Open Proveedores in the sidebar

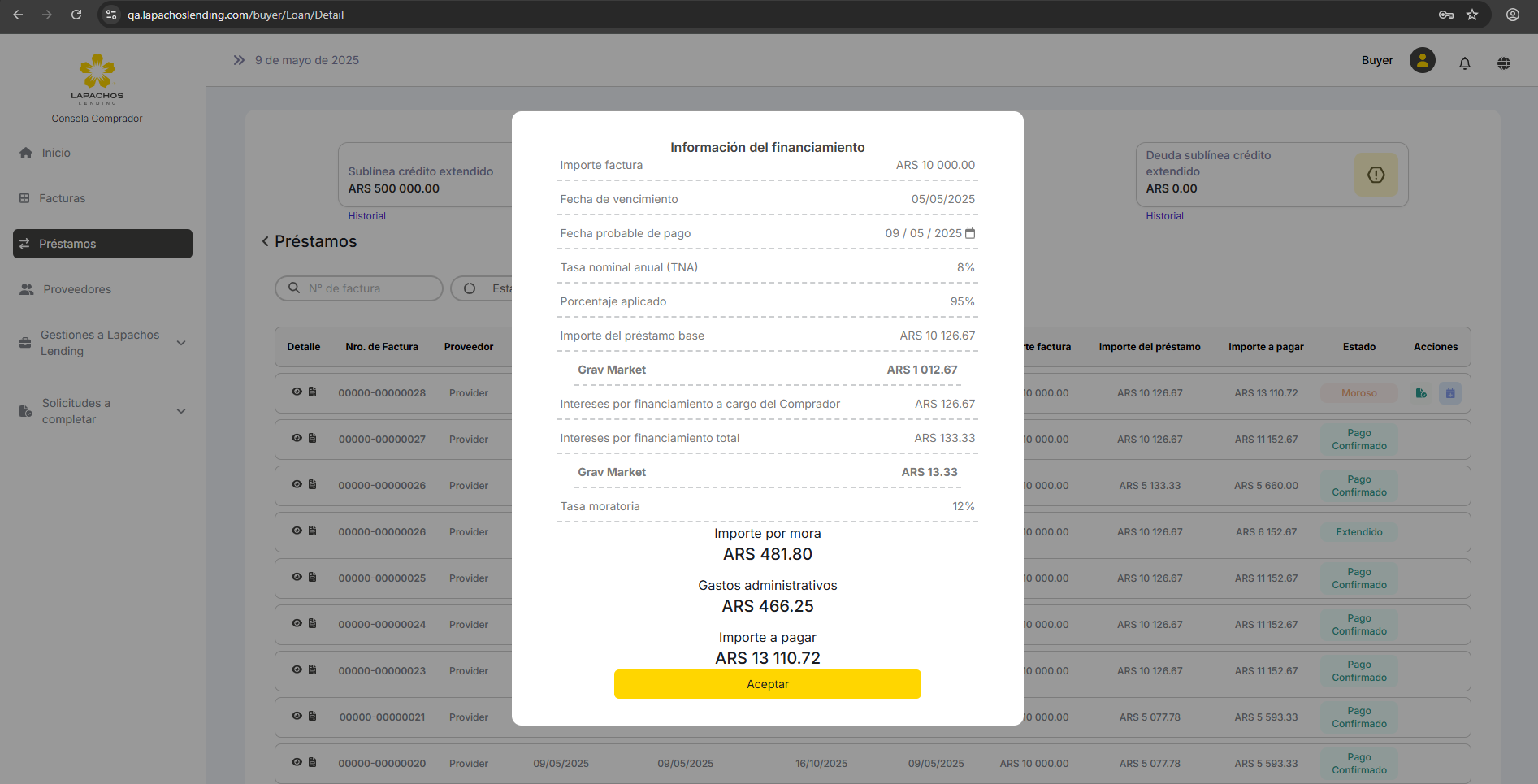click(76, 289)
